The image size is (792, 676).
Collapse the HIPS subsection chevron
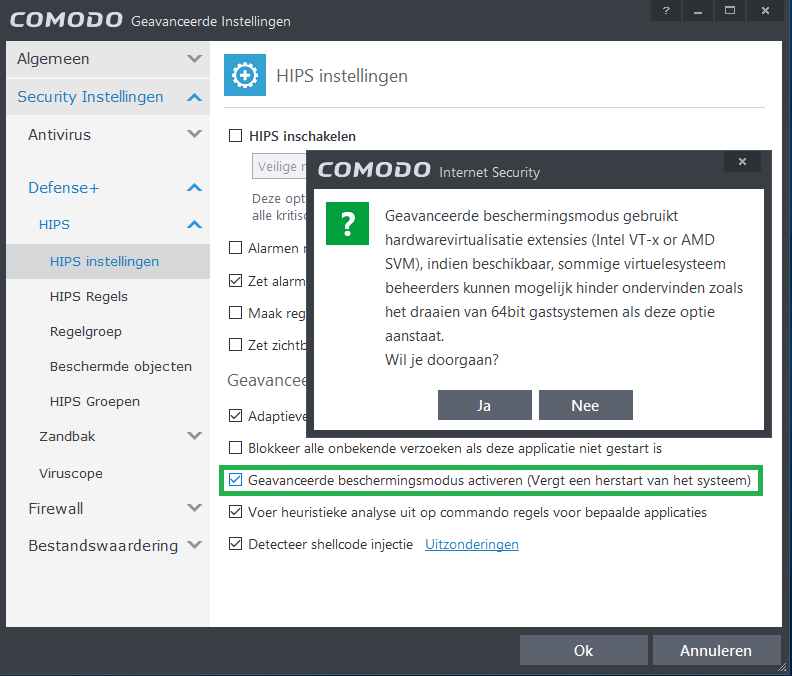(x=194, y=224)
